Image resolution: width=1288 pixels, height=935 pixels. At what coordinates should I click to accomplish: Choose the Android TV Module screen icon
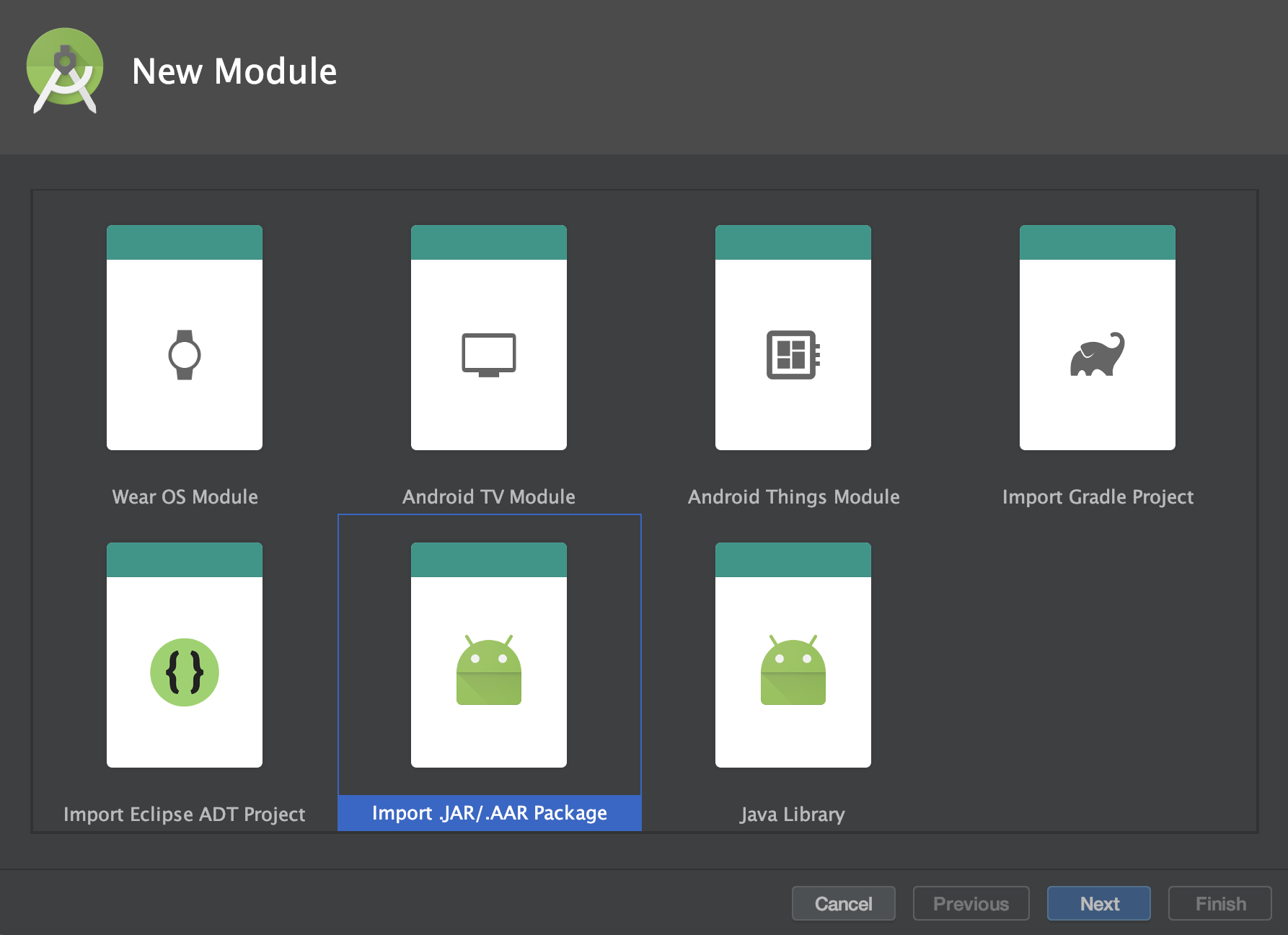(489, 354)
